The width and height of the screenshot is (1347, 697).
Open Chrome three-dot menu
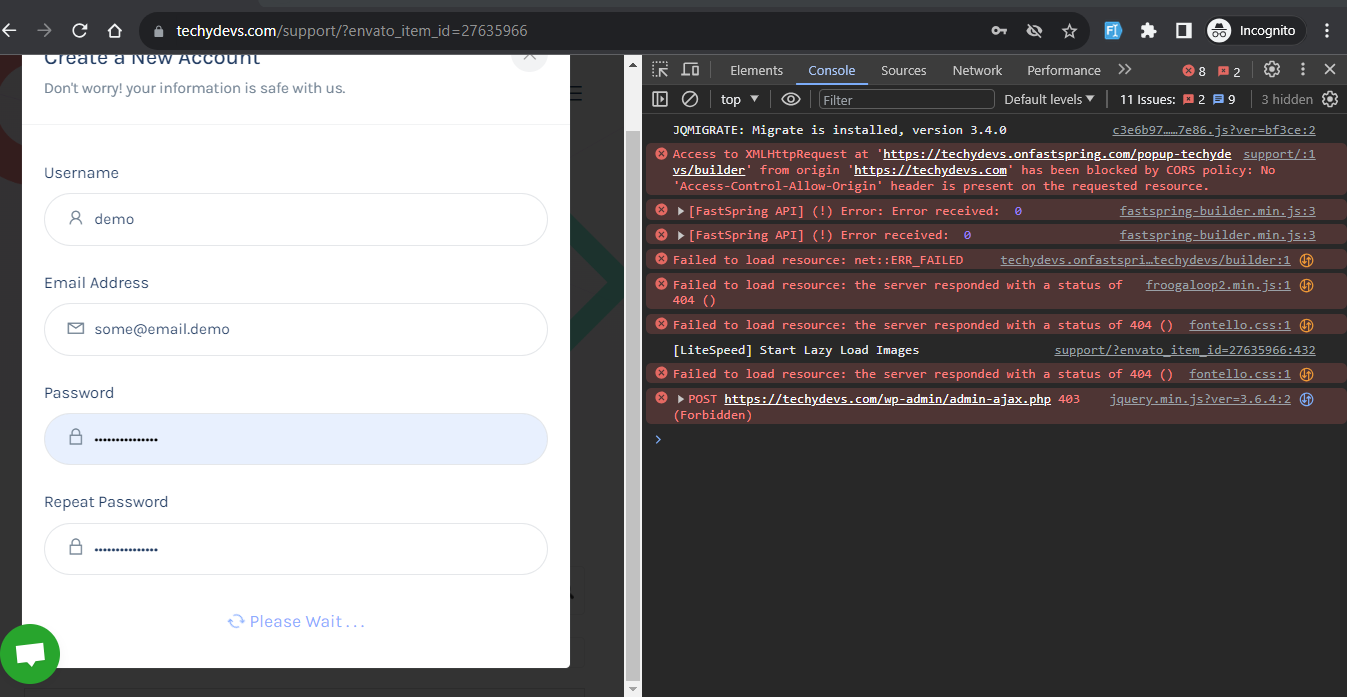pyautogui.click(x=1327, y=31)
